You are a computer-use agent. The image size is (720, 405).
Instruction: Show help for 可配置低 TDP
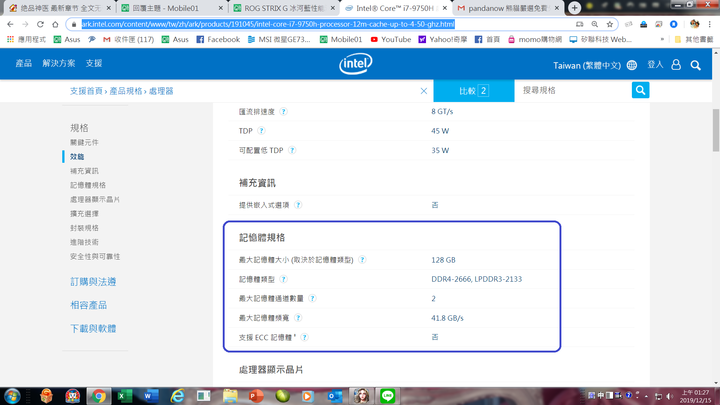(292, 150)
